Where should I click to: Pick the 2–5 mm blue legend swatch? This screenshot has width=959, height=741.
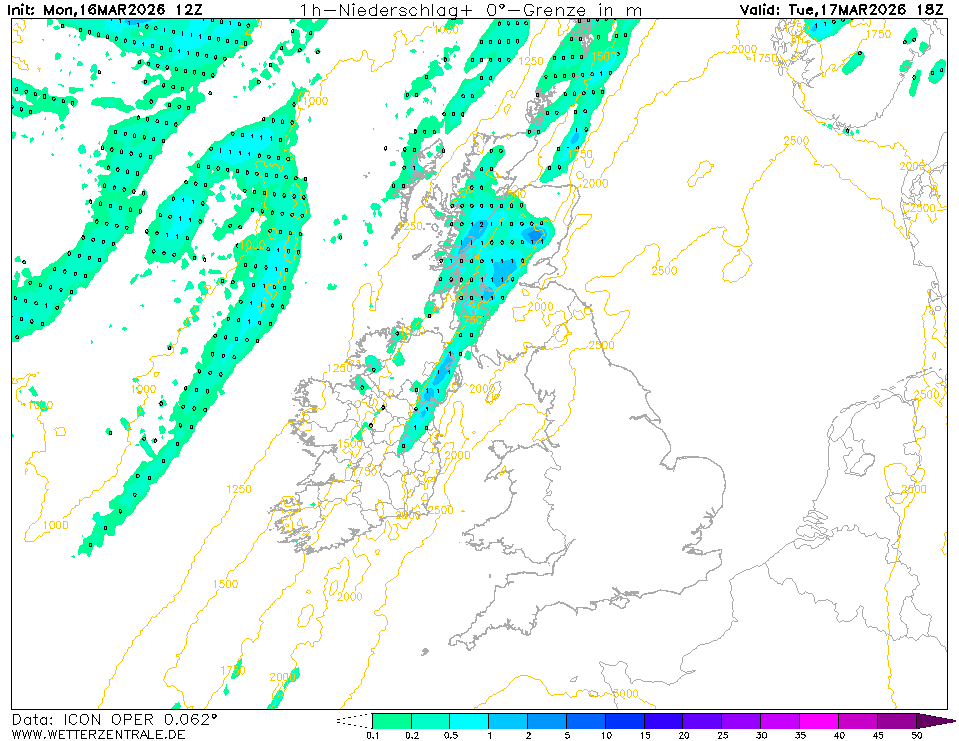click(547, 720)
